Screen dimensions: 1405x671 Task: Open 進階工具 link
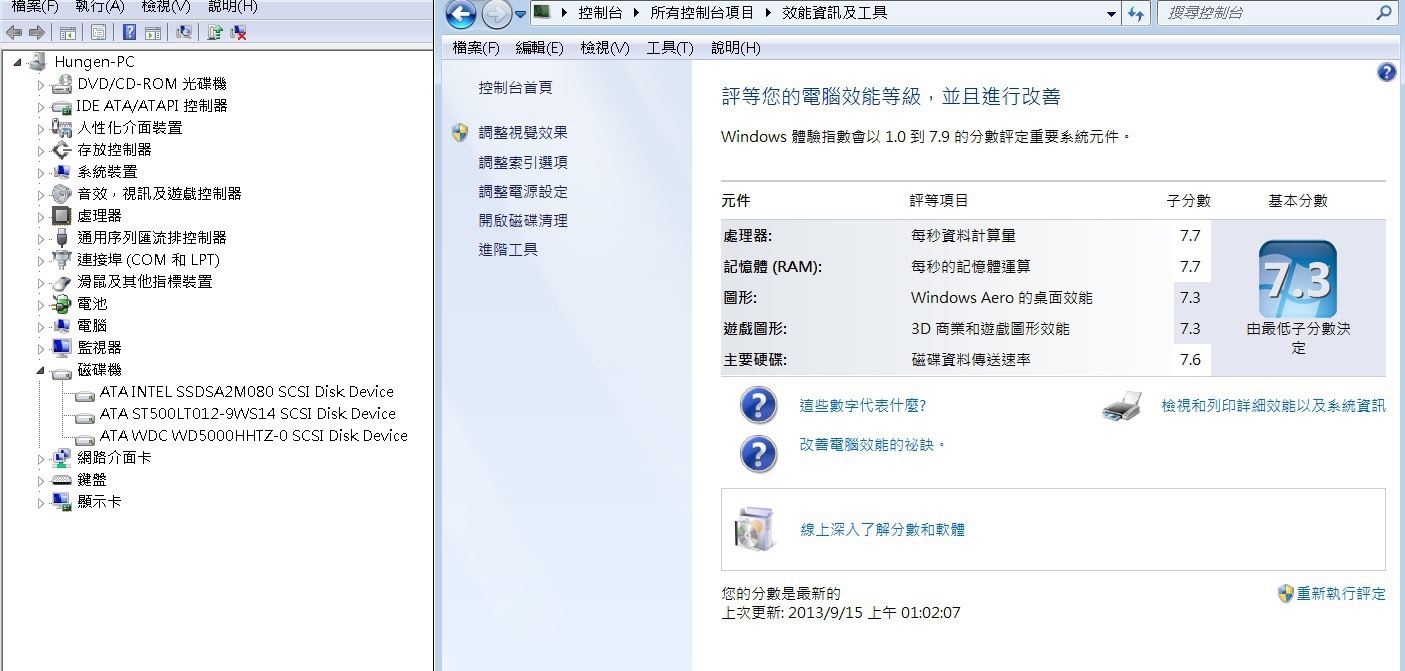508,249
